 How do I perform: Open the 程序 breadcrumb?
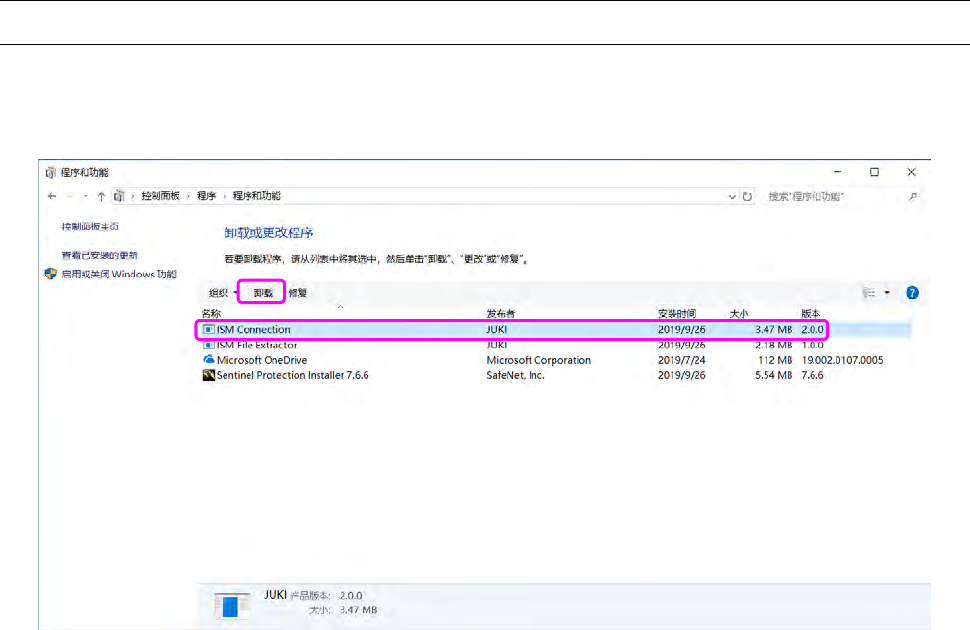point(207,196)
